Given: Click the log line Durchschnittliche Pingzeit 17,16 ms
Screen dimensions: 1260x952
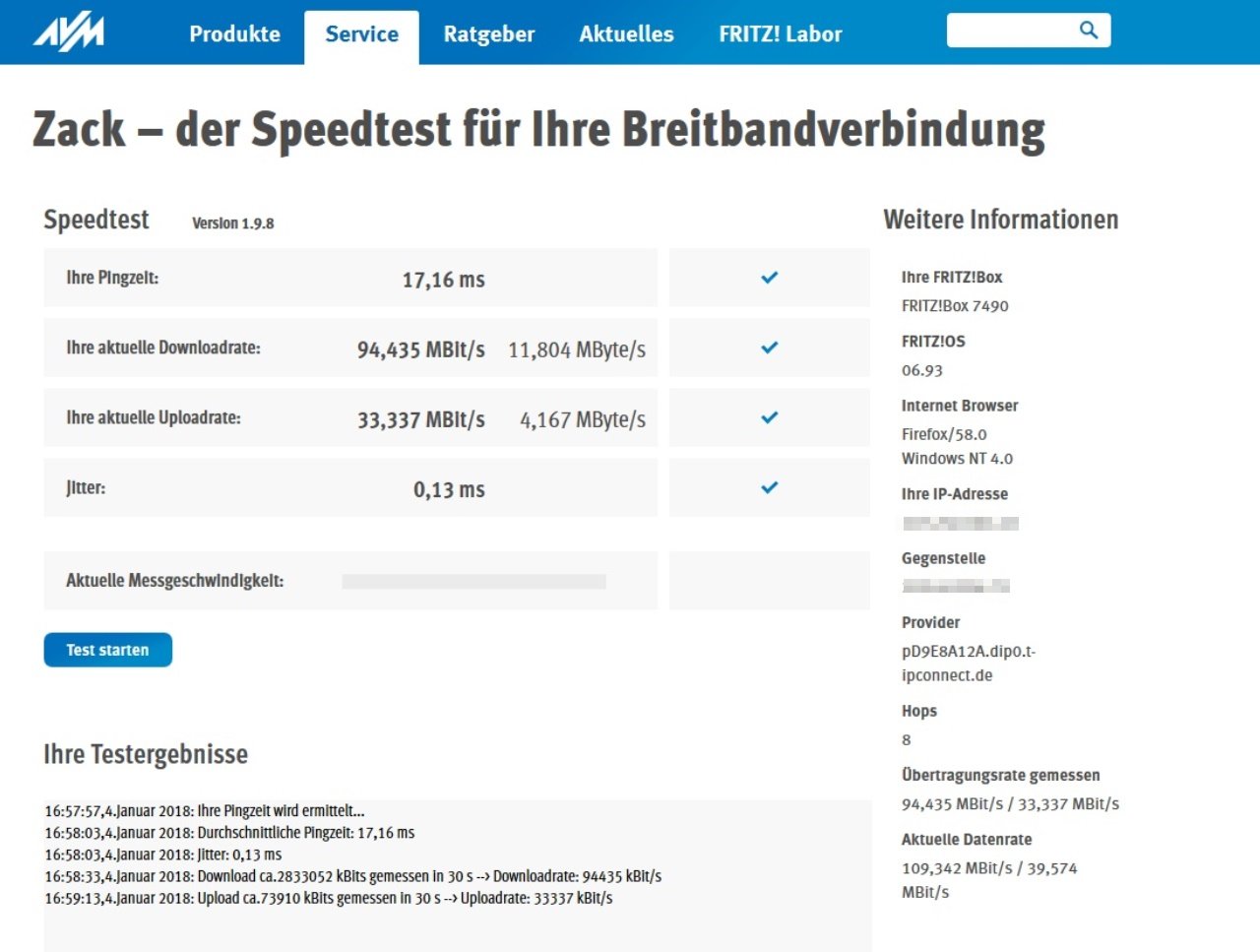Looking at the screenshot, I should 229,833.
